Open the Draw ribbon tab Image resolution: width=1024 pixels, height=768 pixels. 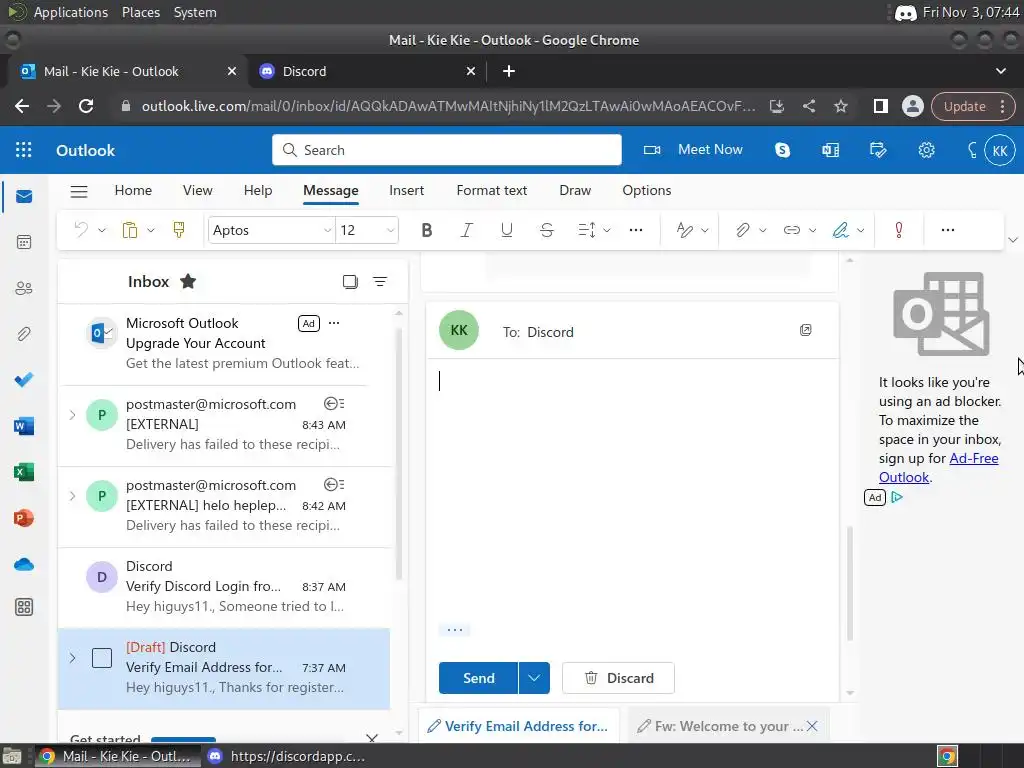click(575, 191)
